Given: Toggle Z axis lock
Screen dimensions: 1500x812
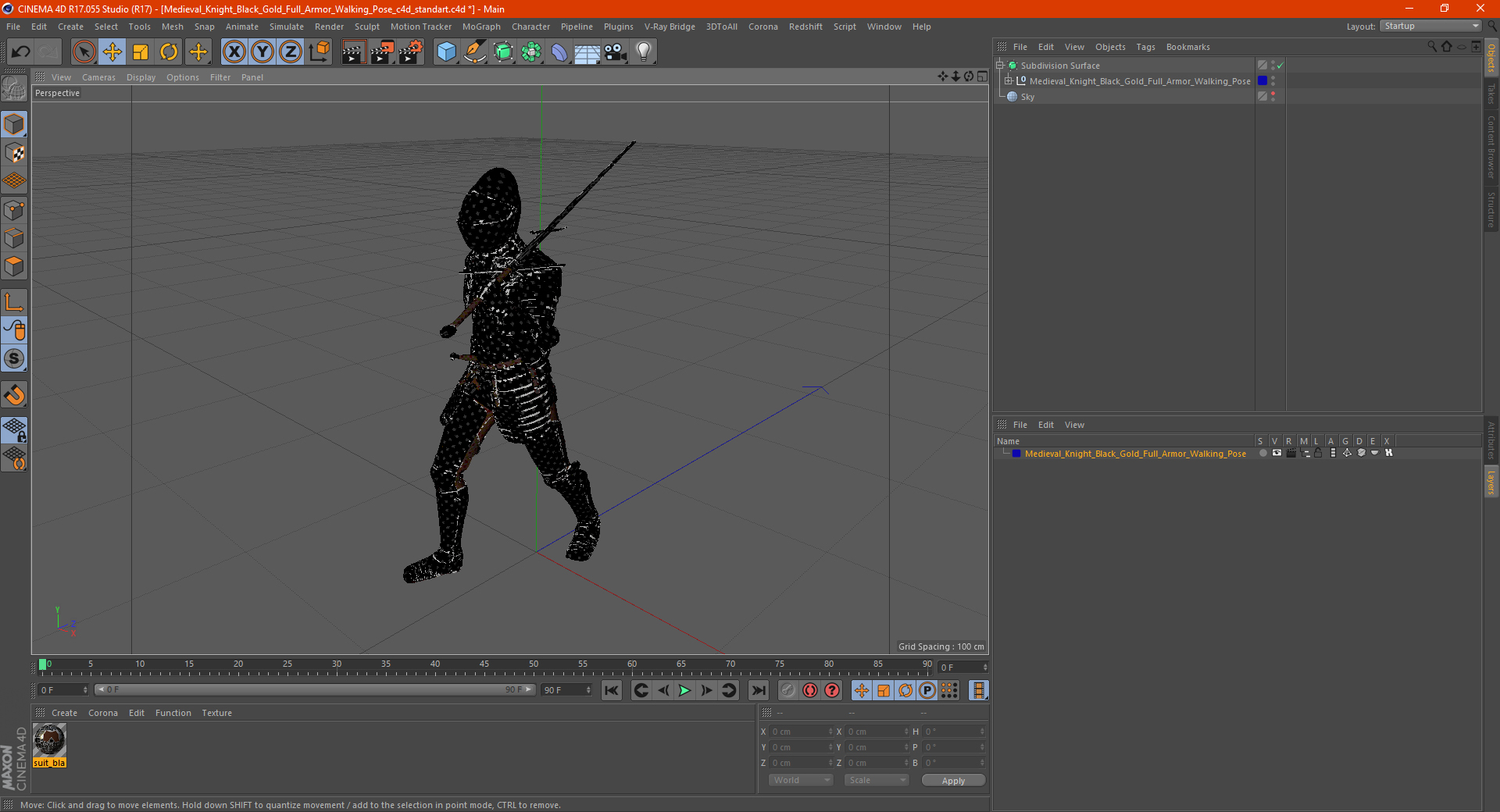Looking at the screenshot, I should [x=291, y=52].
